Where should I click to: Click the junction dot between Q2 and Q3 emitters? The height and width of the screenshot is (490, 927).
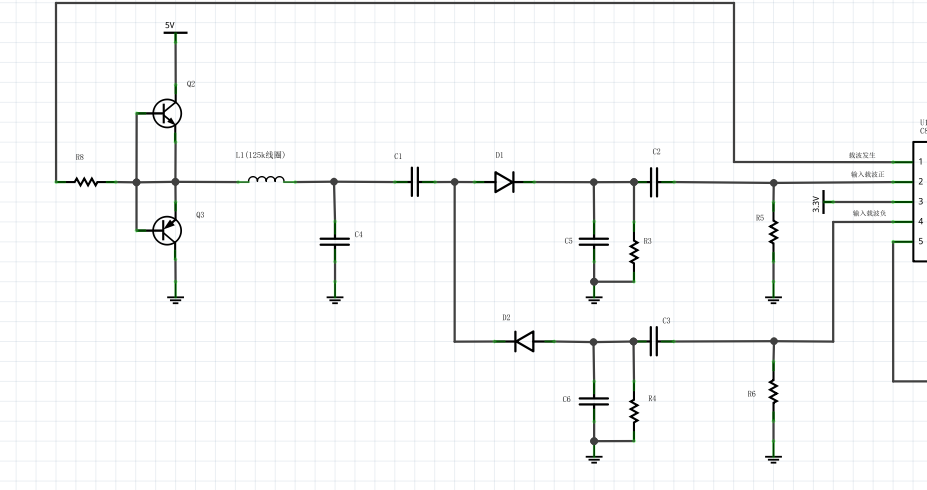click(175, 182)
